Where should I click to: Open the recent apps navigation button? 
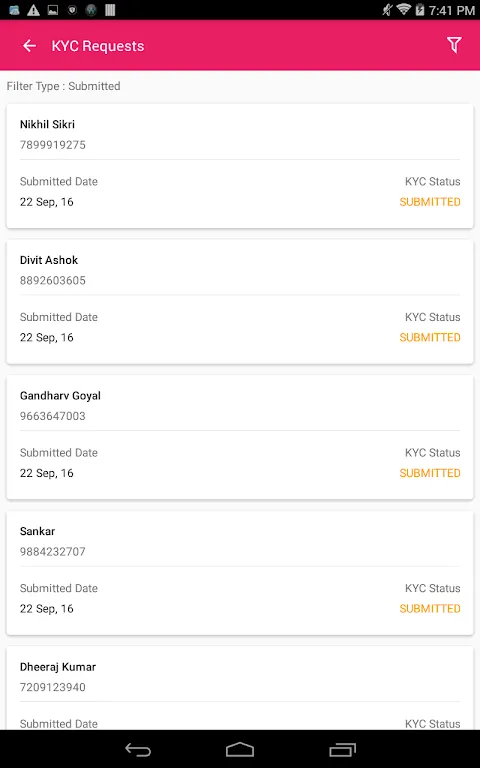point(342,749)
